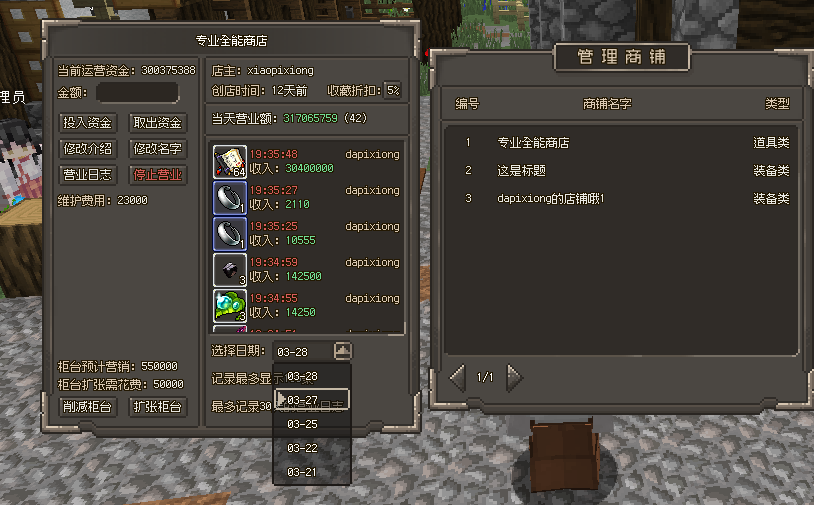Click the 取出资金 button
Viewport: 814px width, 505px height.
pos(157,123)
